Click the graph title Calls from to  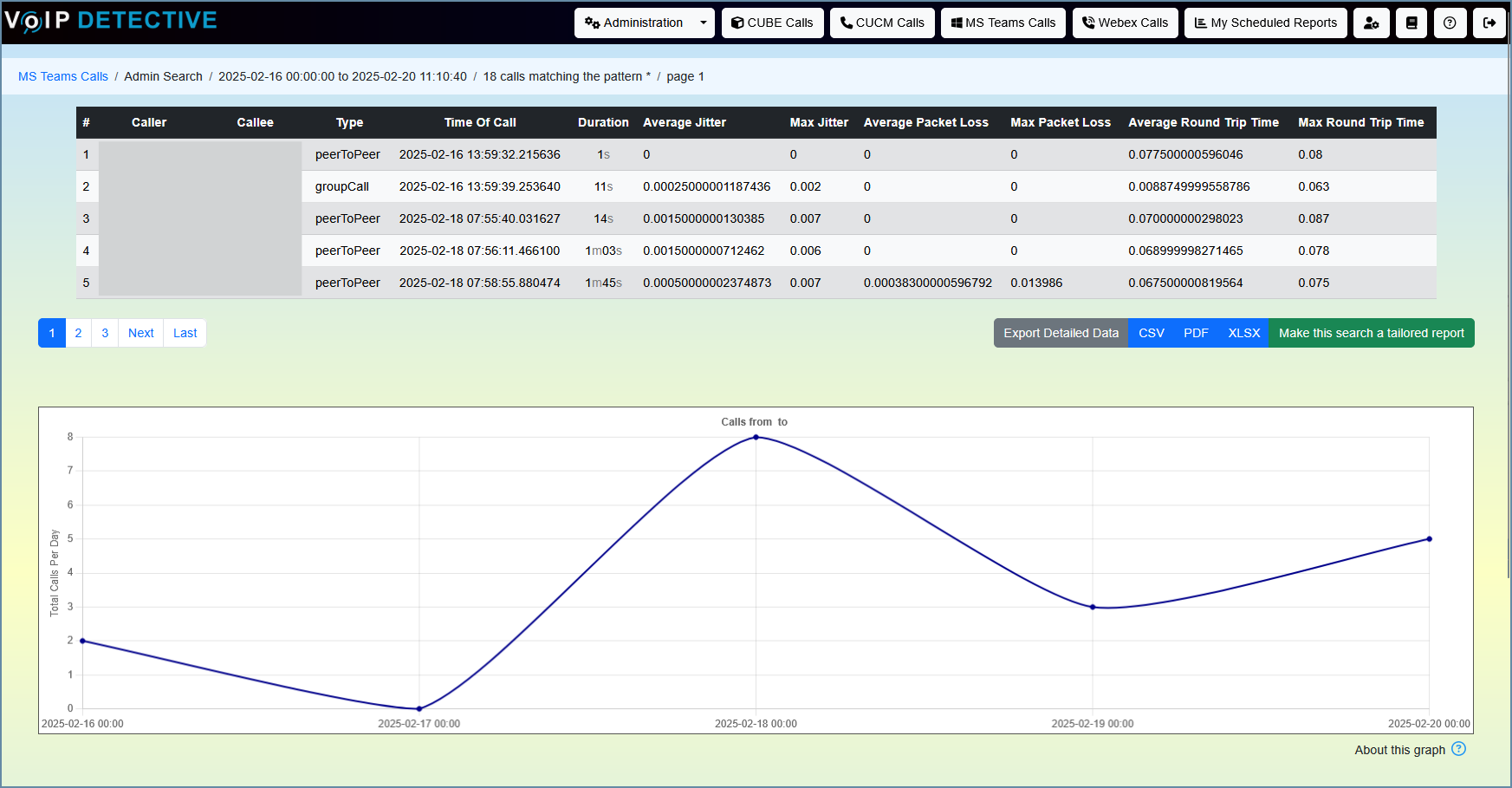tap(755, 422)
